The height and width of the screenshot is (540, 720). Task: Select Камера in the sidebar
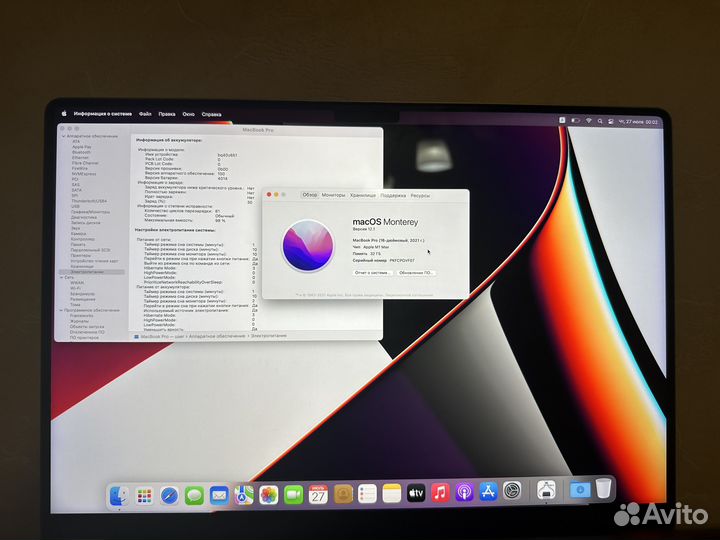pos(78,234)
